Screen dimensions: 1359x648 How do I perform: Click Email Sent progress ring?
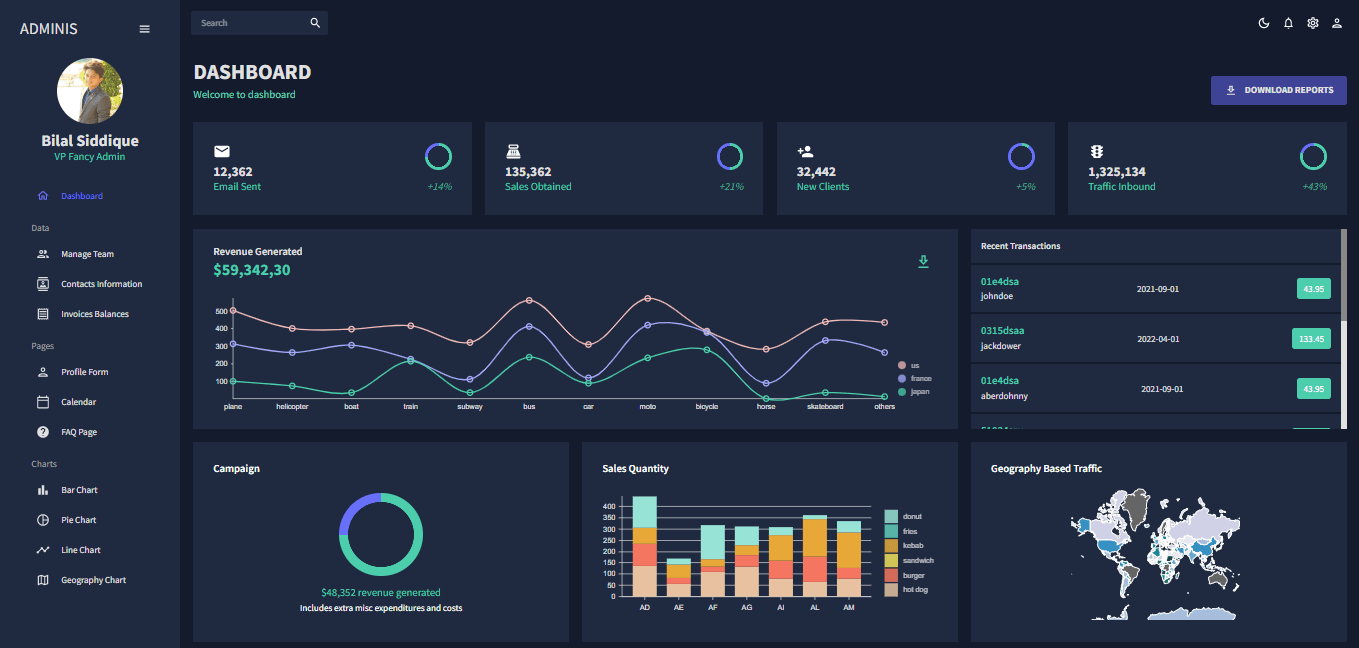coord(438,156)
